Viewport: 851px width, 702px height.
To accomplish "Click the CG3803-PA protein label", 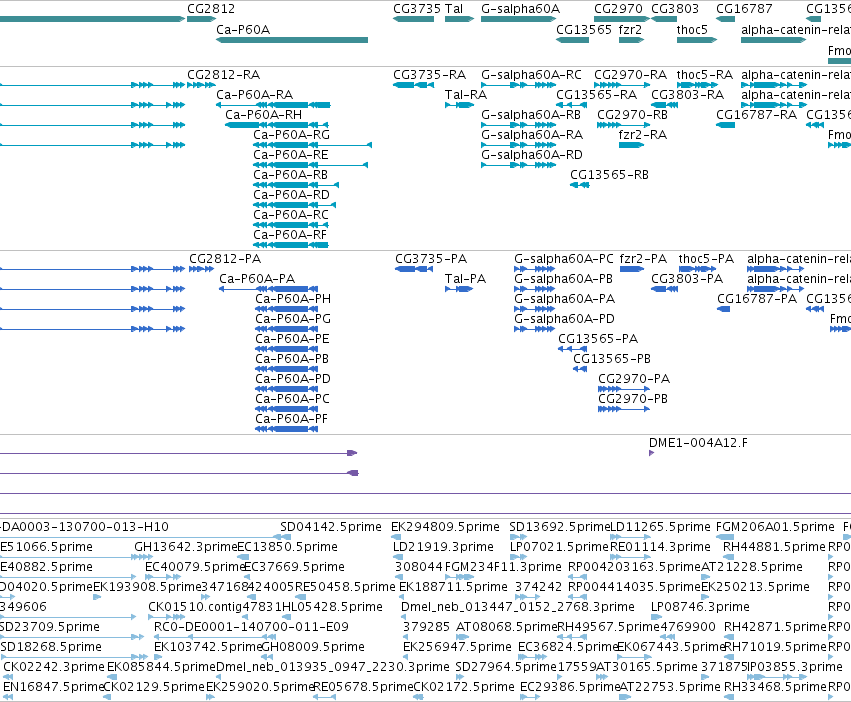I will pos(687,279).
